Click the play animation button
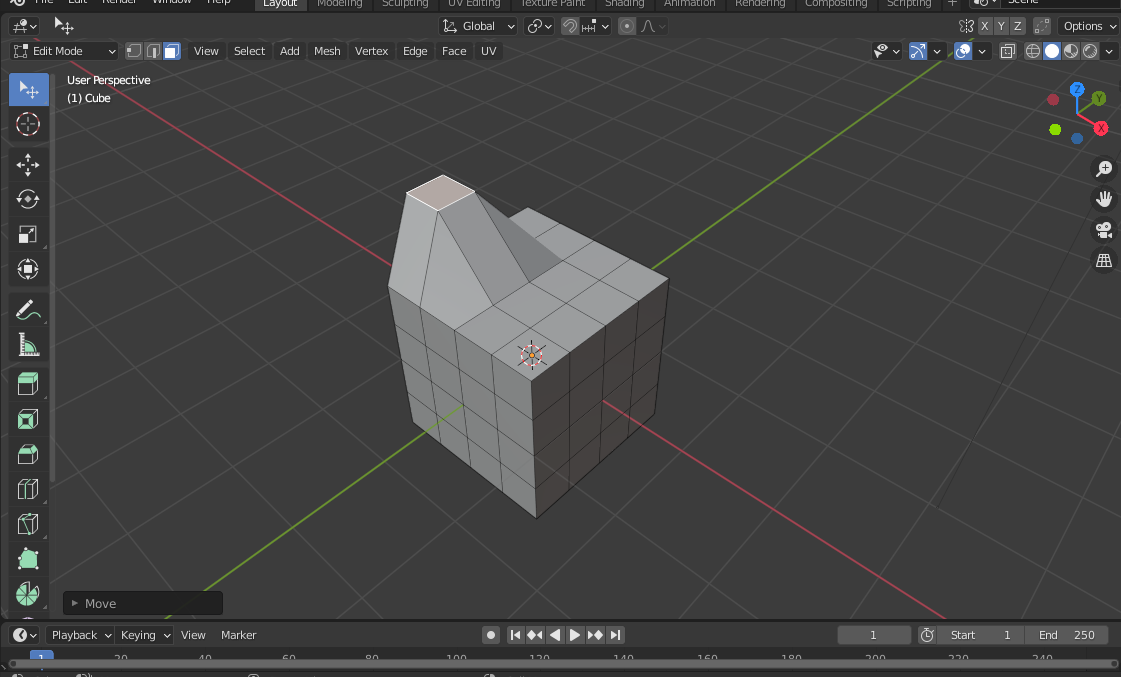 (574, 635)
